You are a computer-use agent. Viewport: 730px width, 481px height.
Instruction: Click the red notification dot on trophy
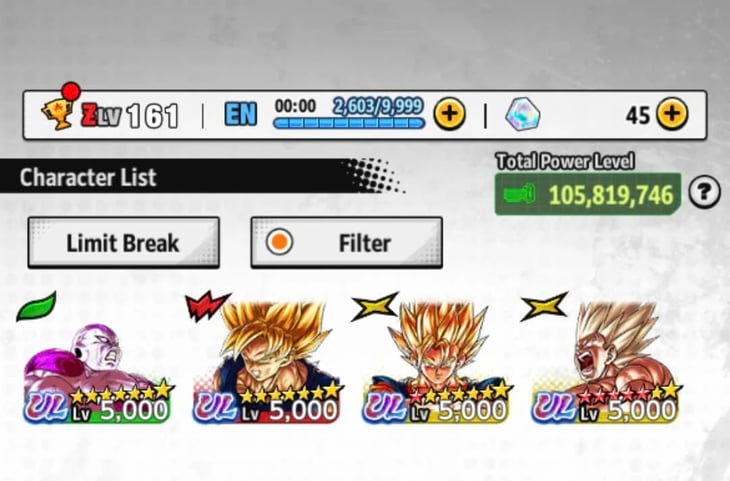click(71, 91)
